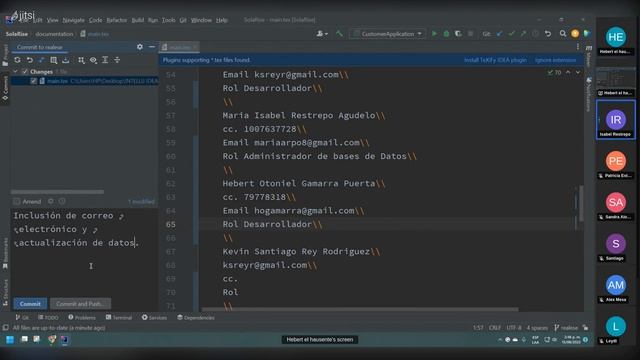Click the orange IDE updates icon
This screenshot has width=640, height=360.
pyautogui.click(x=575, y=33)
